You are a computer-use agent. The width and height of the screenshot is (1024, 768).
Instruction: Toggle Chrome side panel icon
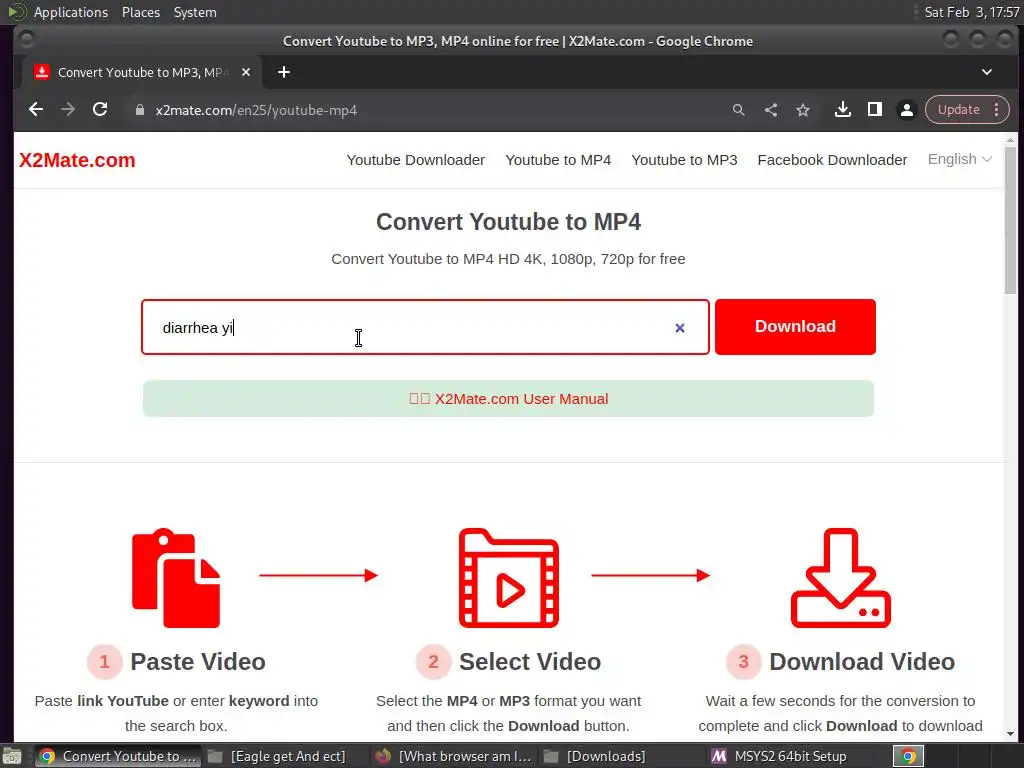(874, 110)
